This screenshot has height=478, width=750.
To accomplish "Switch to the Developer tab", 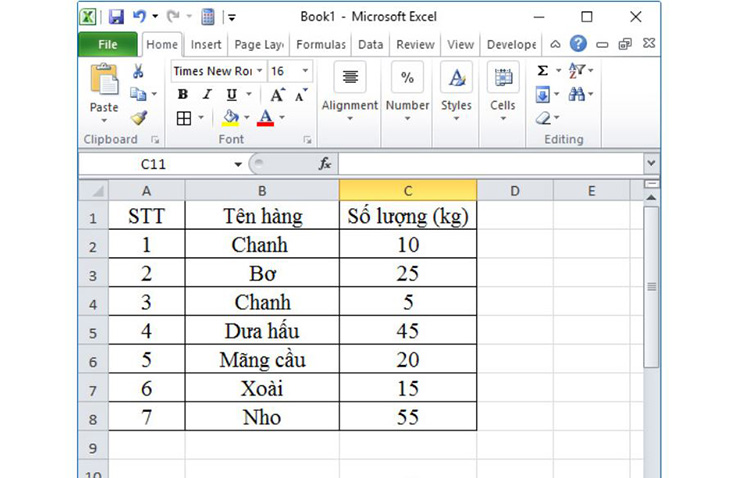I will 511,44.
